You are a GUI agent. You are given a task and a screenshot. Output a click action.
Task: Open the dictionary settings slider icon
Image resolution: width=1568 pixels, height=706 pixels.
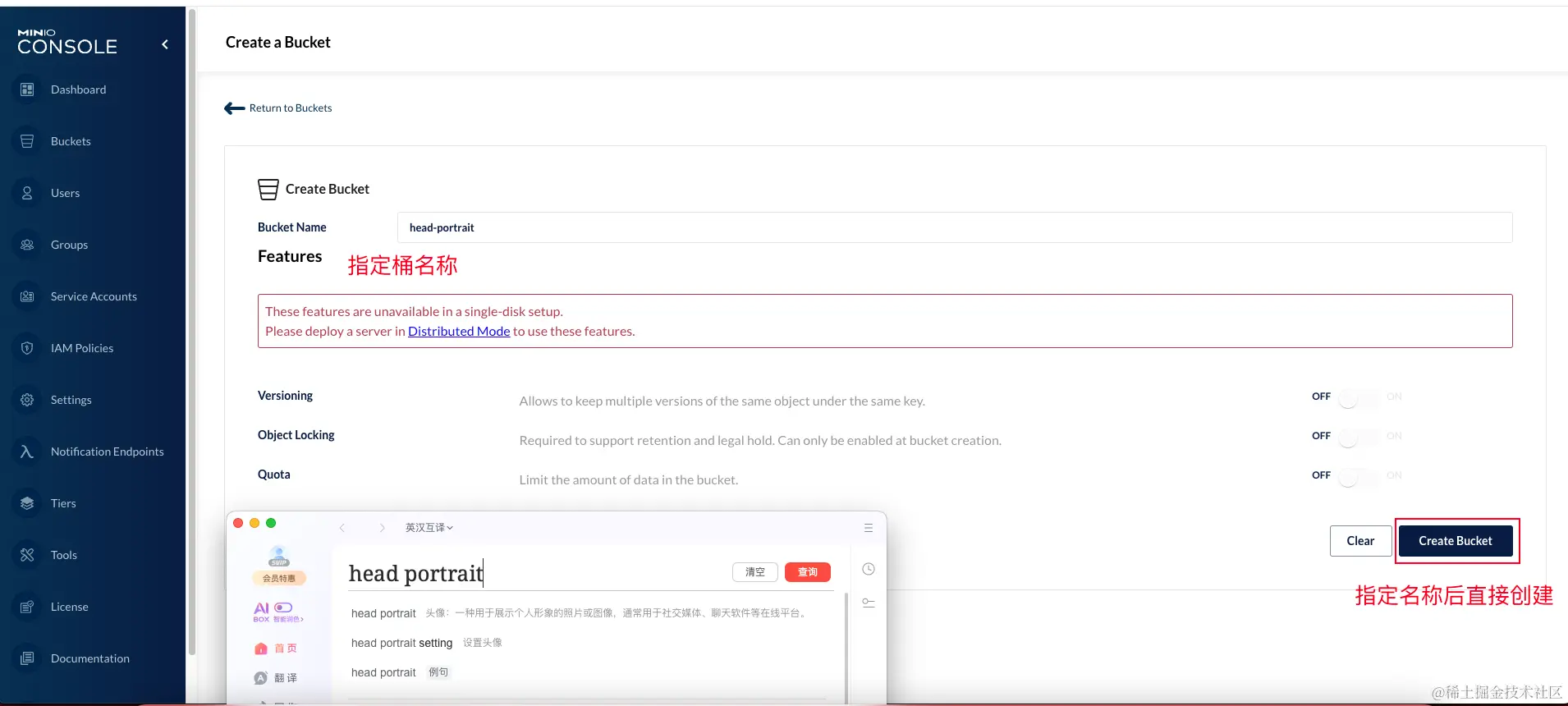pyautogui.click(x=869, y=603)
